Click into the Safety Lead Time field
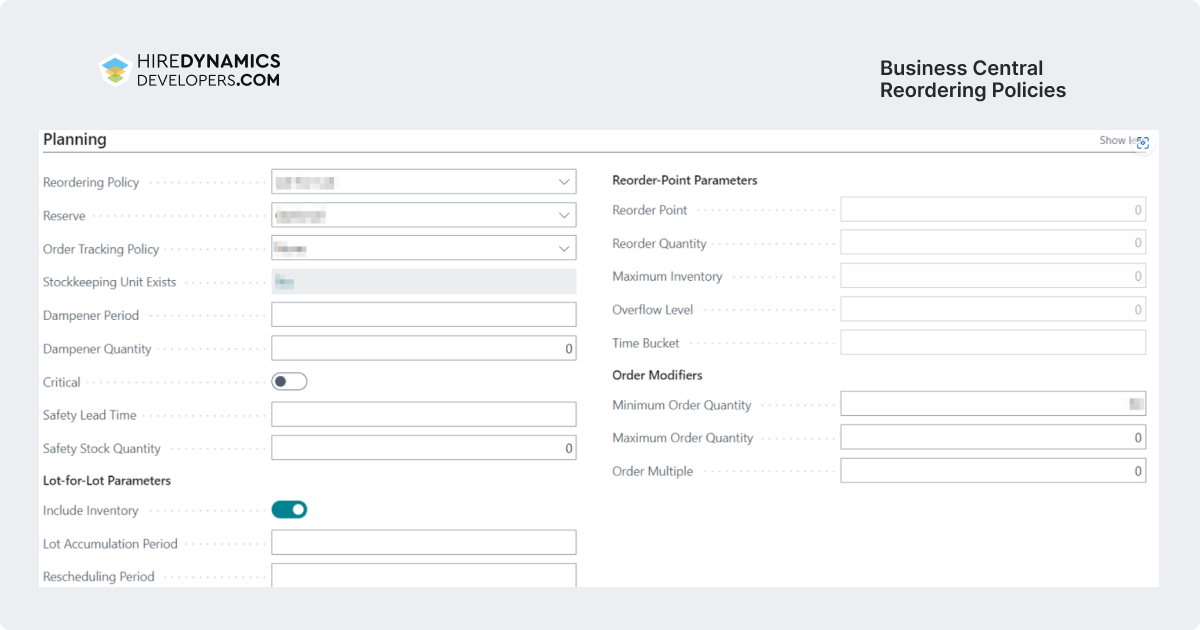The image size is (1200, 630). [424, 415]
